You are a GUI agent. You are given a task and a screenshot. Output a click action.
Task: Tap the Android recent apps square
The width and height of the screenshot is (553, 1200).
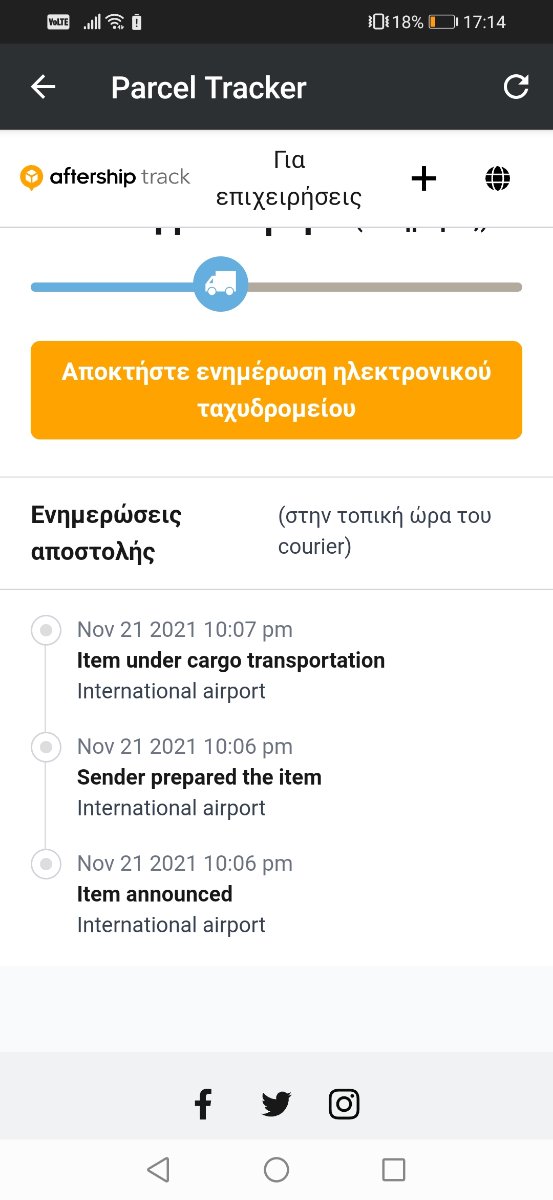pyautogui.click(x=394, y=1169)
